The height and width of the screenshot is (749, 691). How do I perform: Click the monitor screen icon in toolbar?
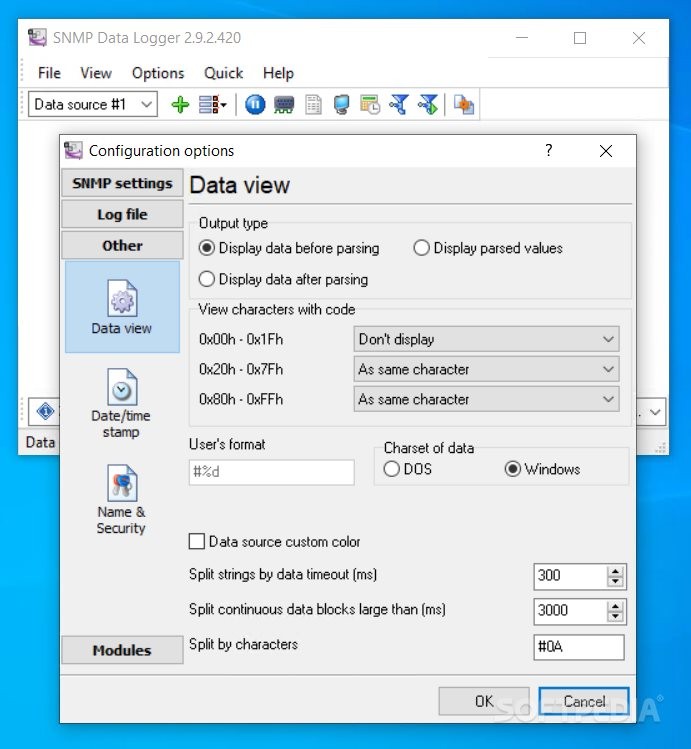click(x=341, y=104)
